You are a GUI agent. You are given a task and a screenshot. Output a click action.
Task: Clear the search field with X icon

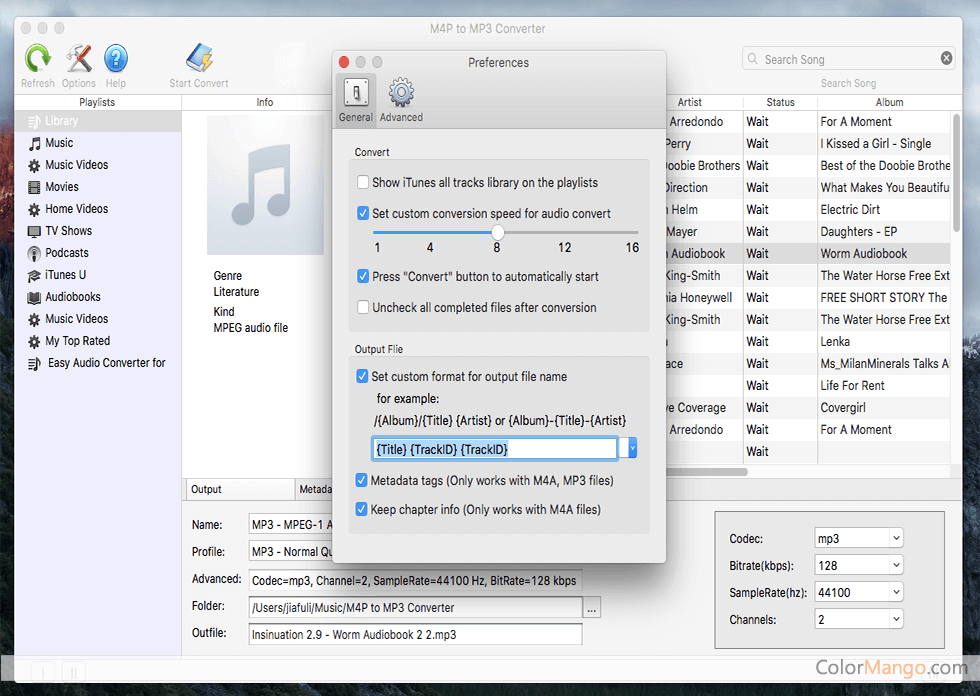[946, 59]
